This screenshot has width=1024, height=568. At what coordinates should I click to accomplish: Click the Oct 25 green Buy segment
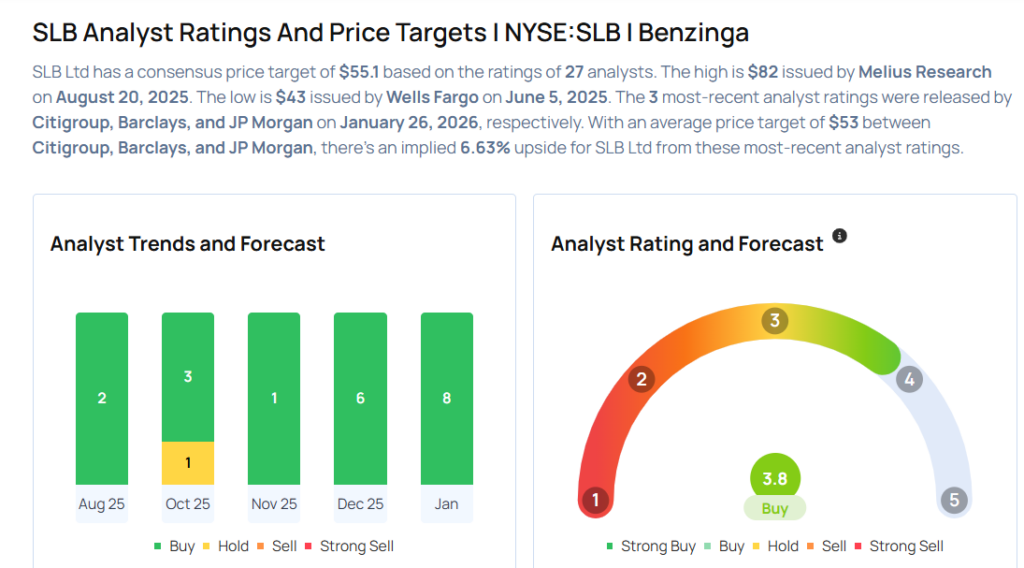(188, 377)
